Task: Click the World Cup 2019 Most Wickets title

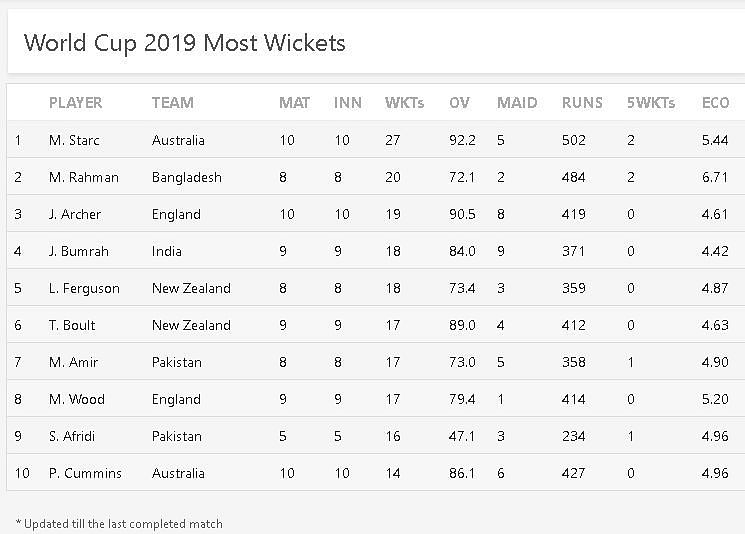Action: (184, 43)
